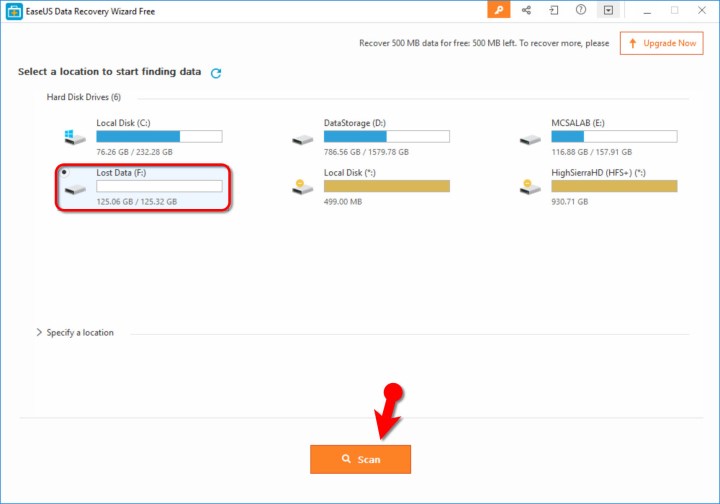Click the EaseUS app logo icon
720x504 pixels.
pos(12,10)
